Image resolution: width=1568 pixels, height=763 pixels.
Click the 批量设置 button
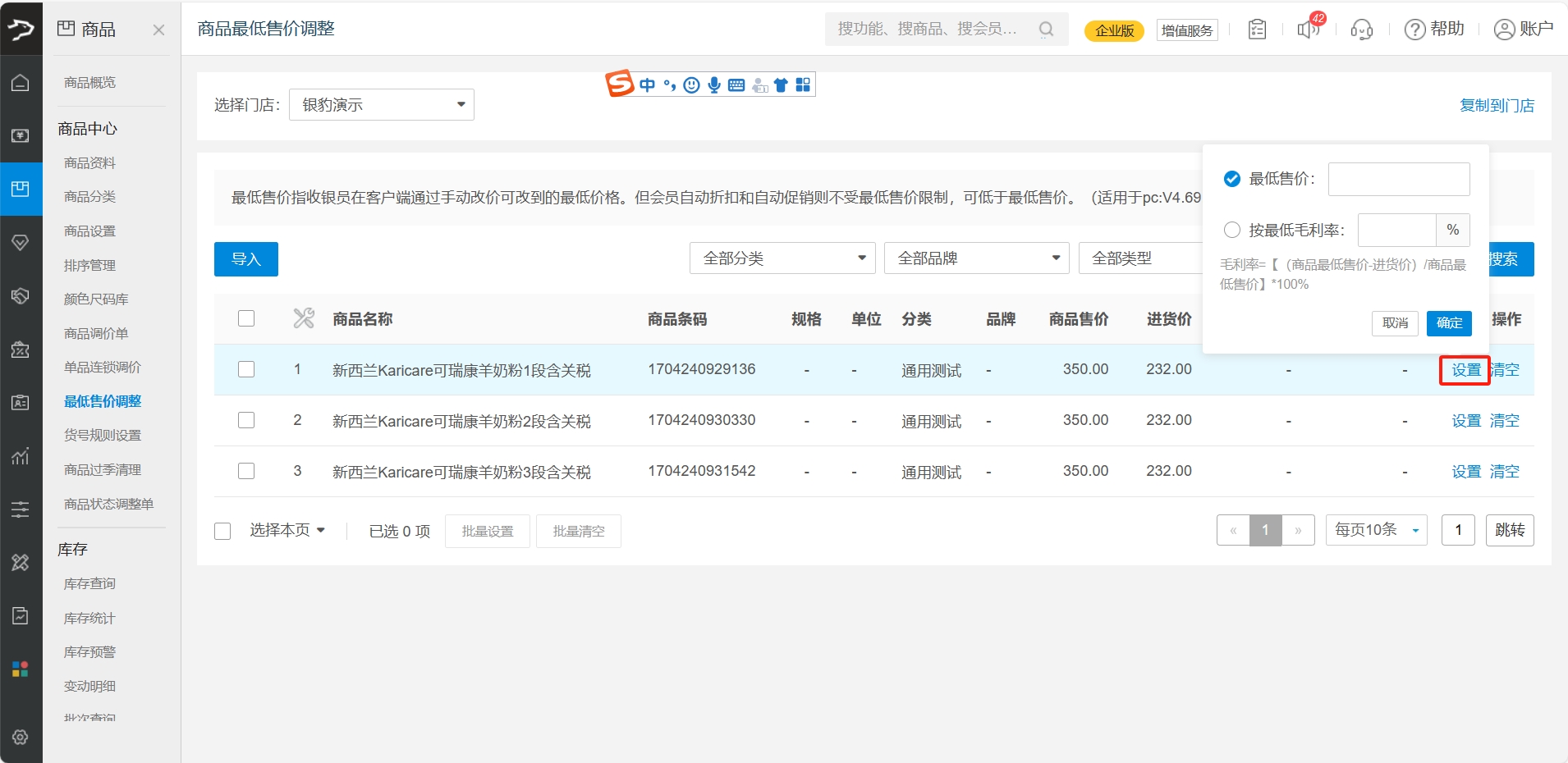pos(488,532)
